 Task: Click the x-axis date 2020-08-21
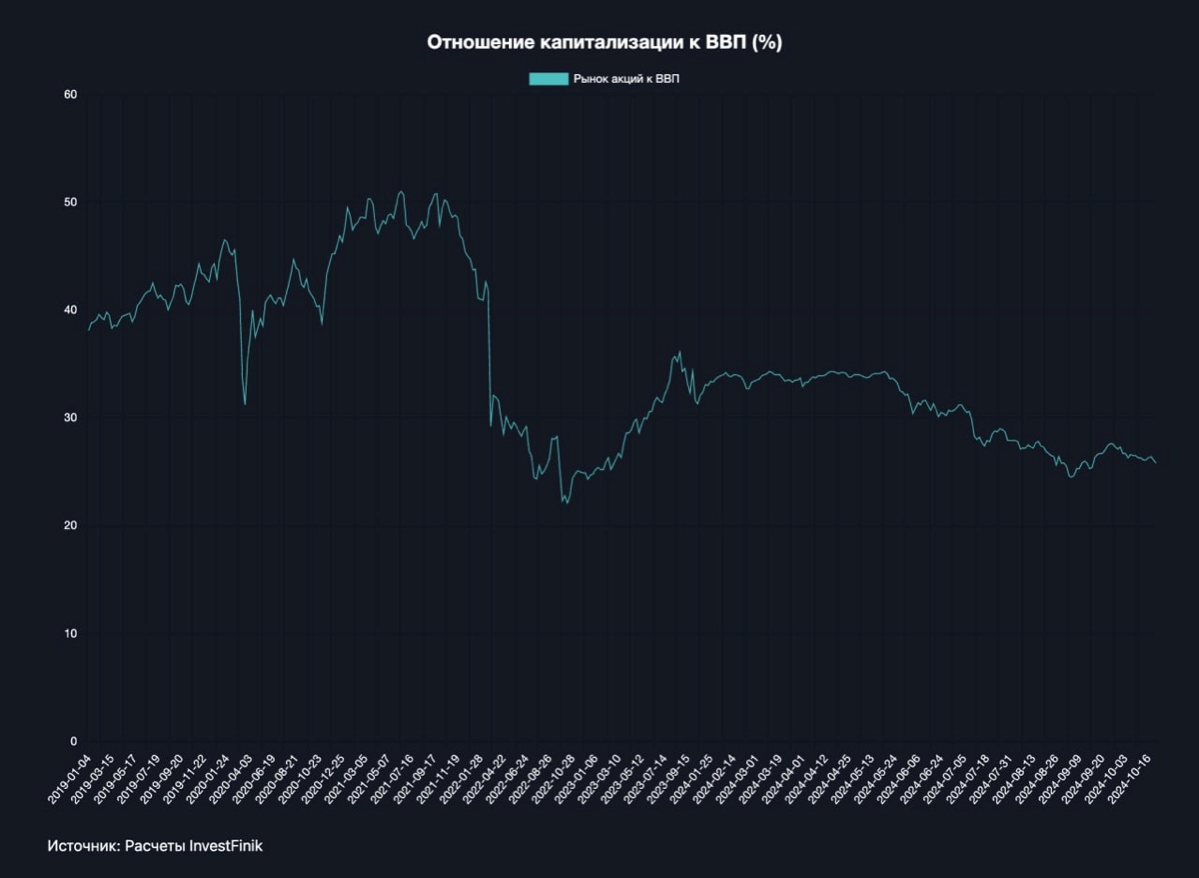point(276,779)
